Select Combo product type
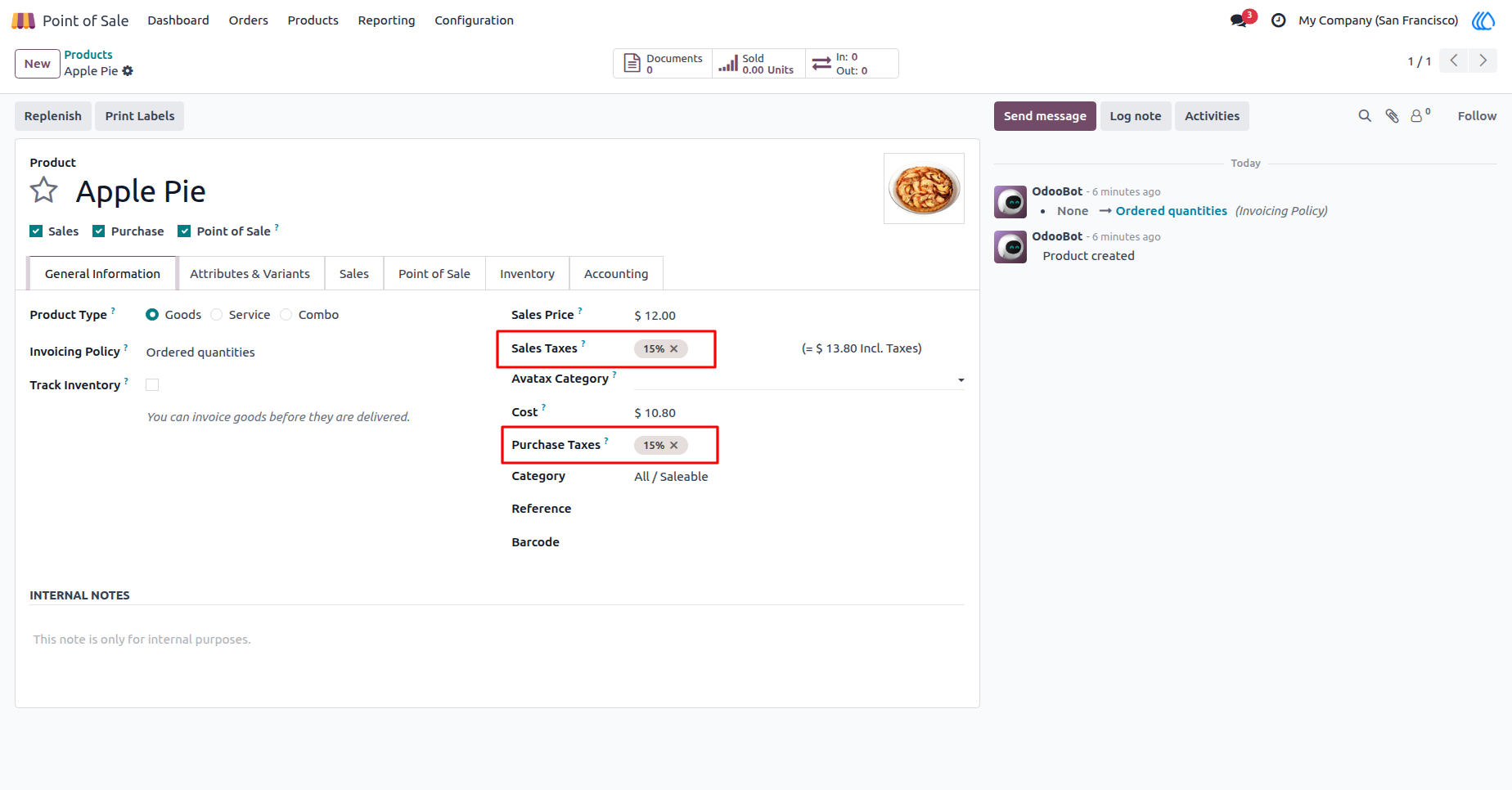The width and height of the screenshot is (1512, 790). (286, 315)
